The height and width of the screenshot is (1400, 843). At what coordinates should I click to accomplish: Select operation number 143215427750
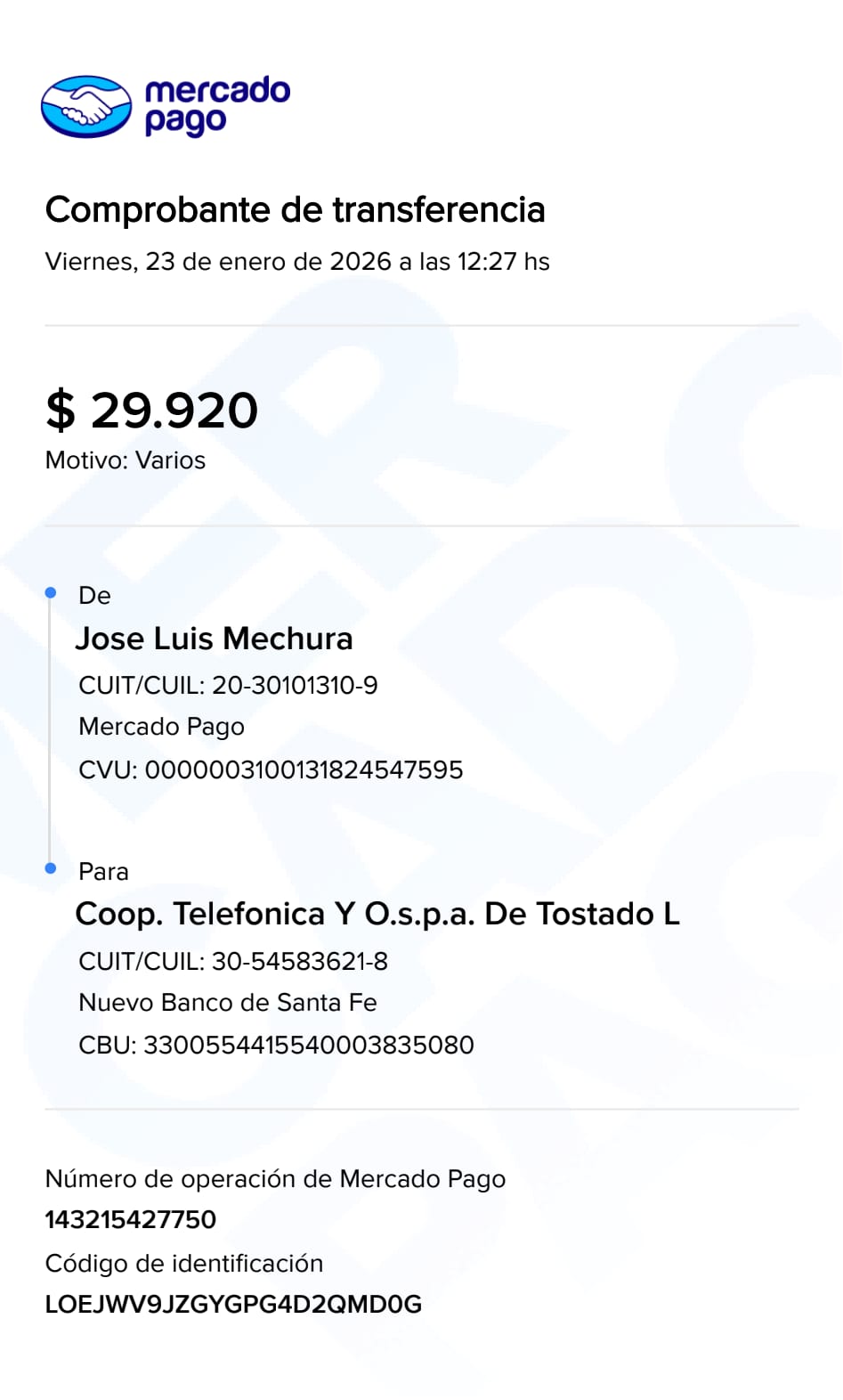[x=131, y=1220]
